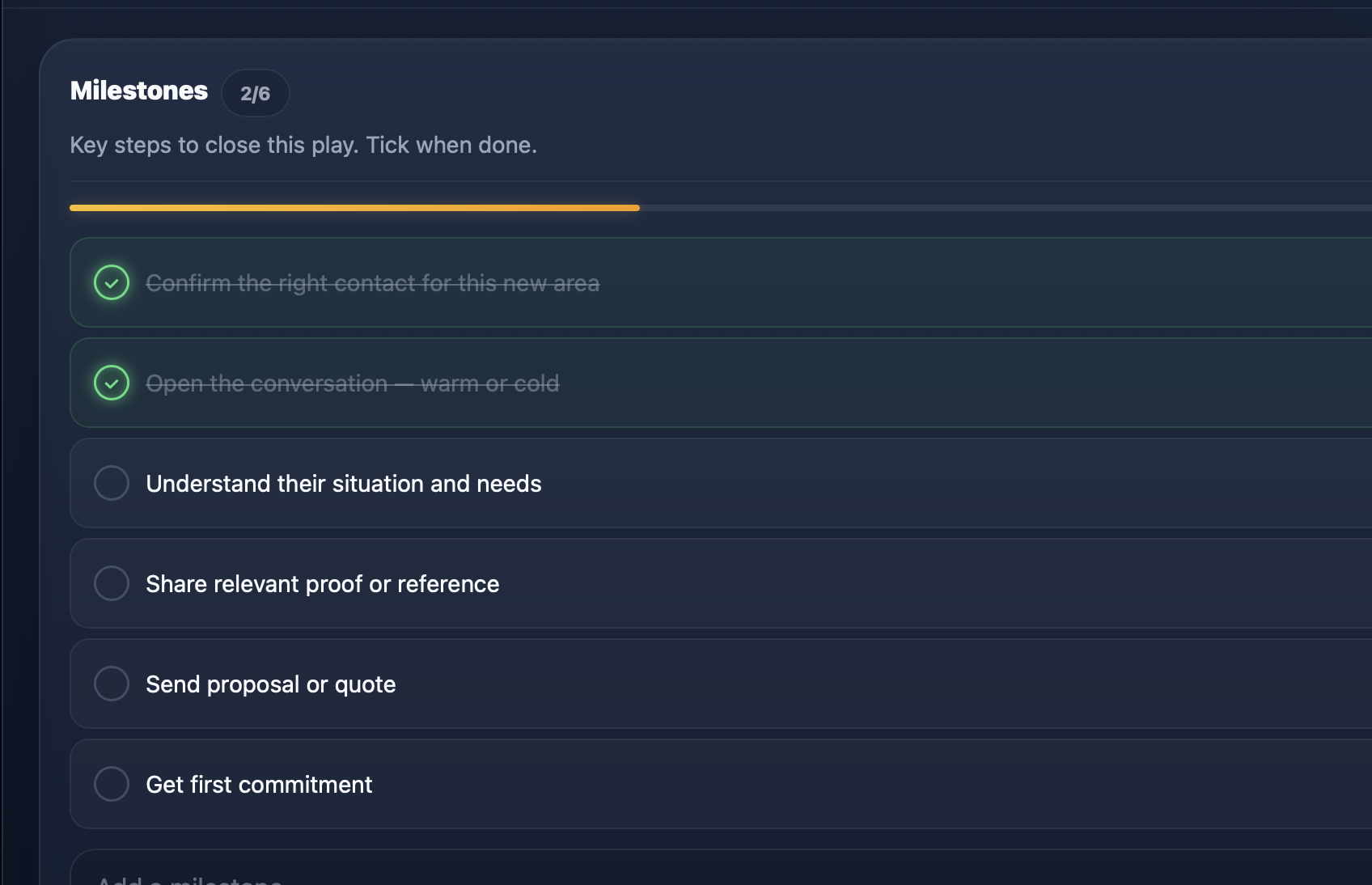Click the empty circle beside 'Understand their situation and needs'
The image size is (1372, 885).
(x=112, y=483)
